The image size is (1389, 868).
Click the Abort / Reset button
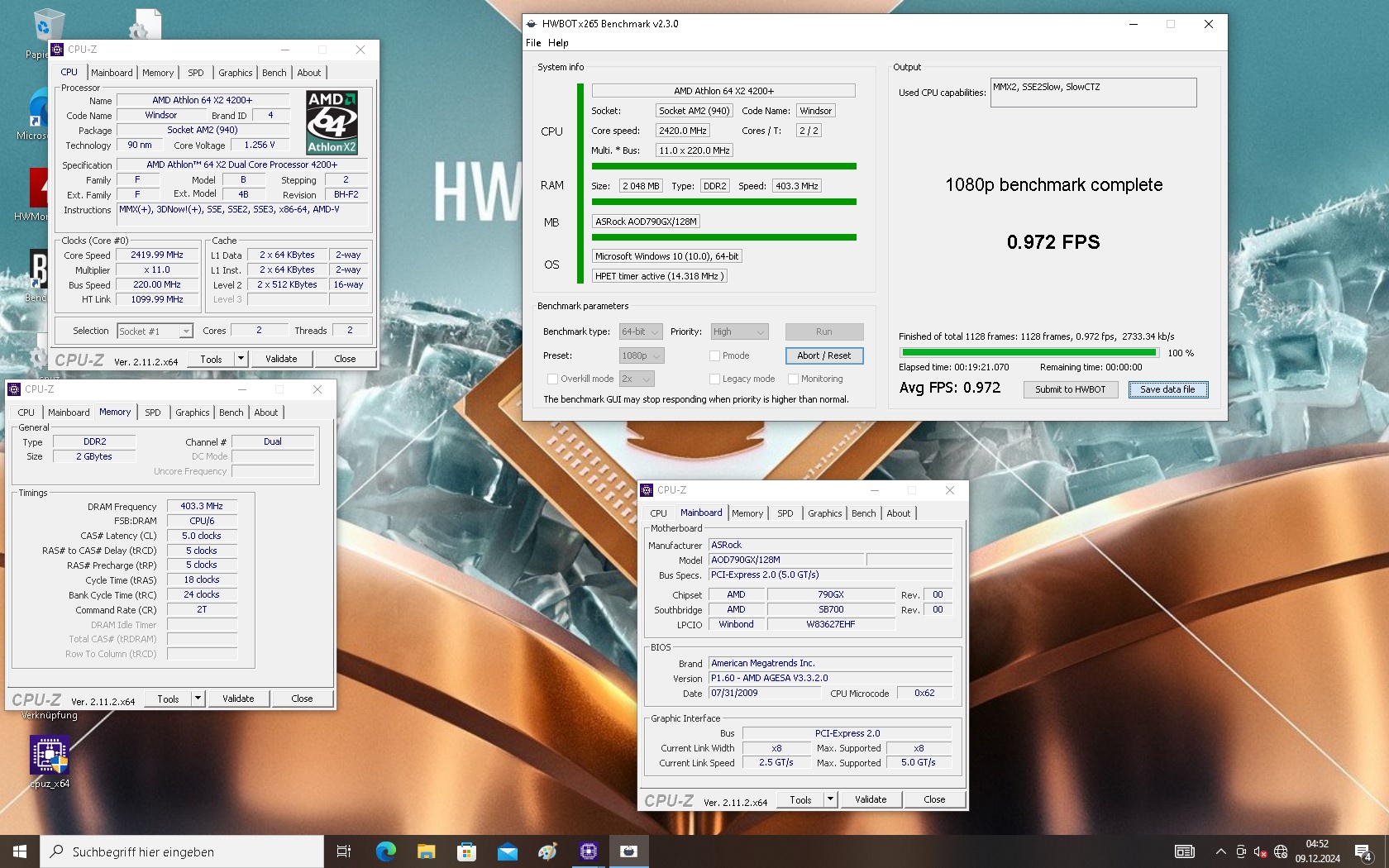(x=824, y=355)
